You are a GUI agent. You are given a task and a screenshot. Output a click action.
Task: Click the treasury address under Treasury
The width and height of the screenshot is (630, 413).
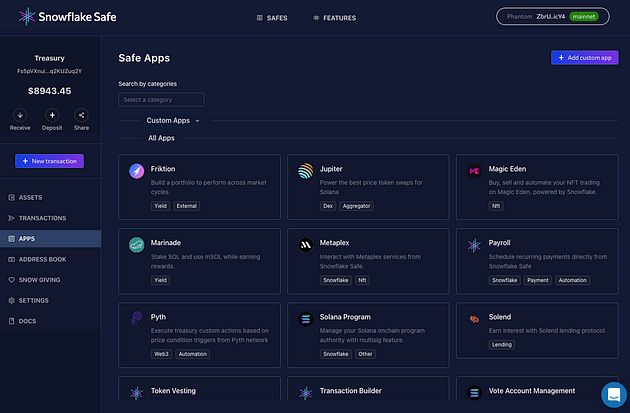pyautogui.click(x=49, y=71)
